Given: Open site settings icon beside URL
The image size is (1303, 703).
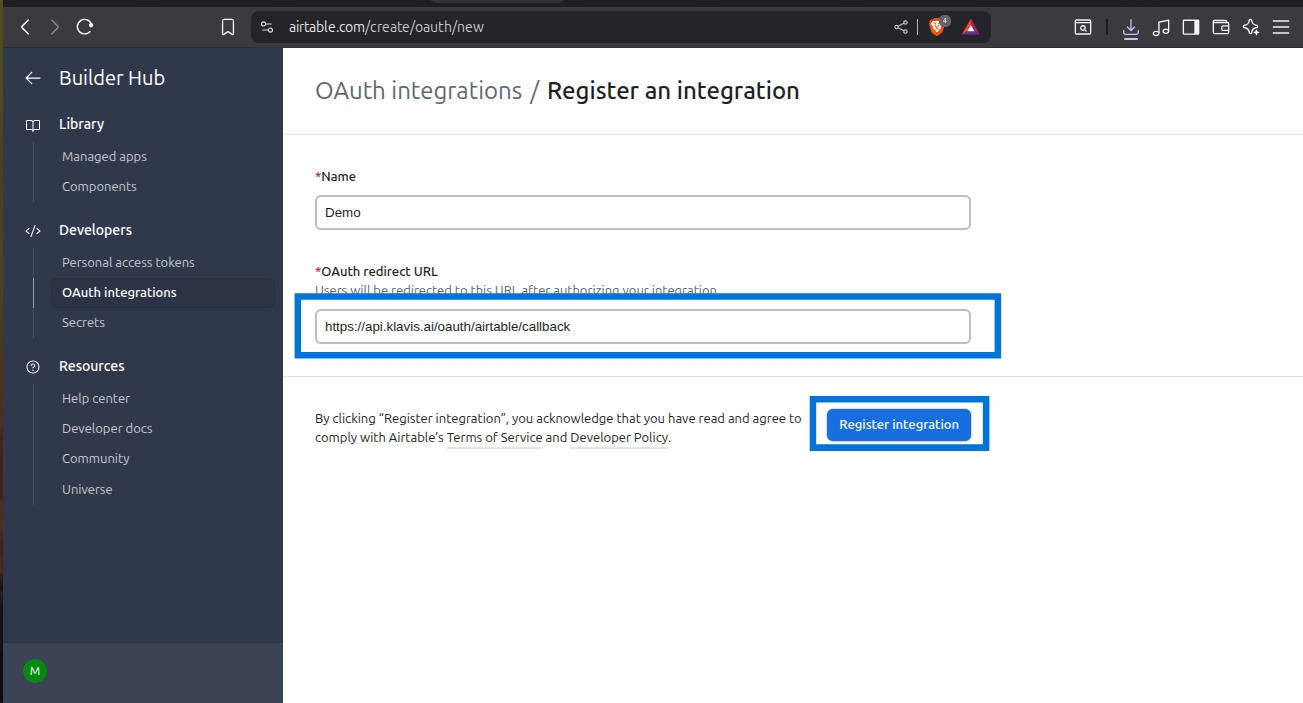Looking at the screenshot, I should pos(266,27).
